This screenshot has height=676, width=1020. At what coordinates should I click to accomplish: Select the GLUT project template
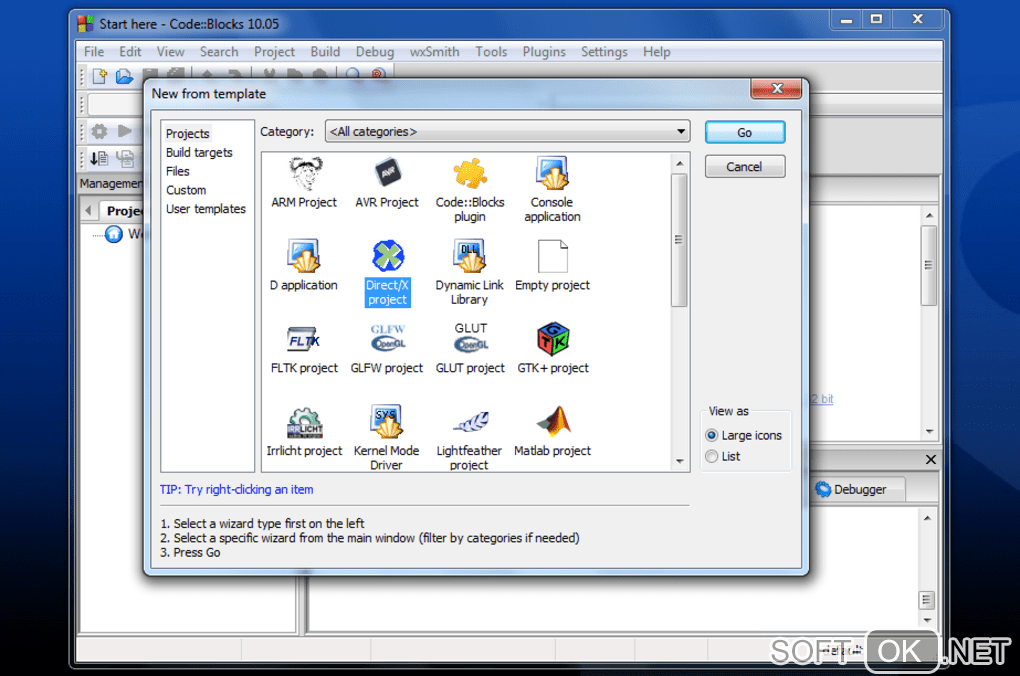(x=470, y=349)
